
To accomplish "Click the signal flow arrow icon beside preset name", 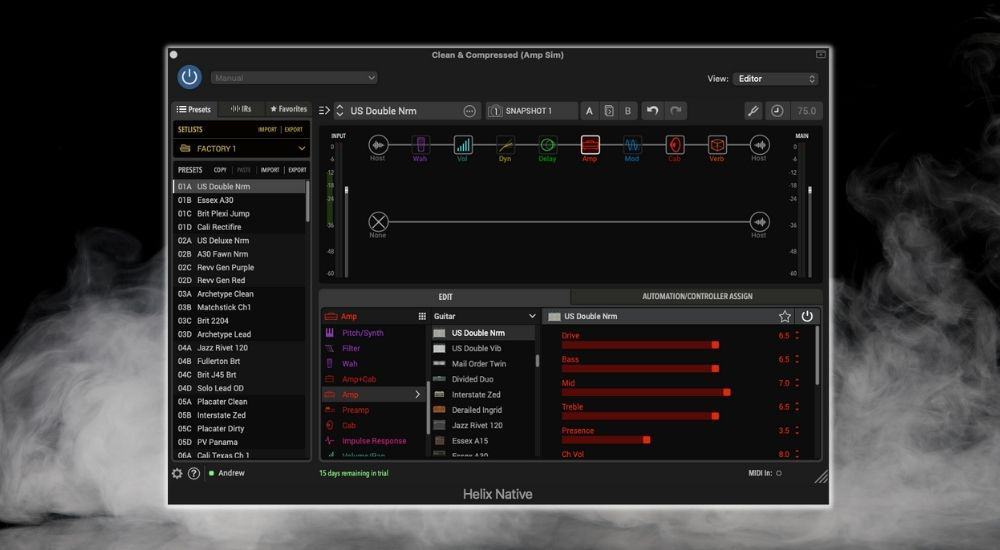I will (324, 110).
